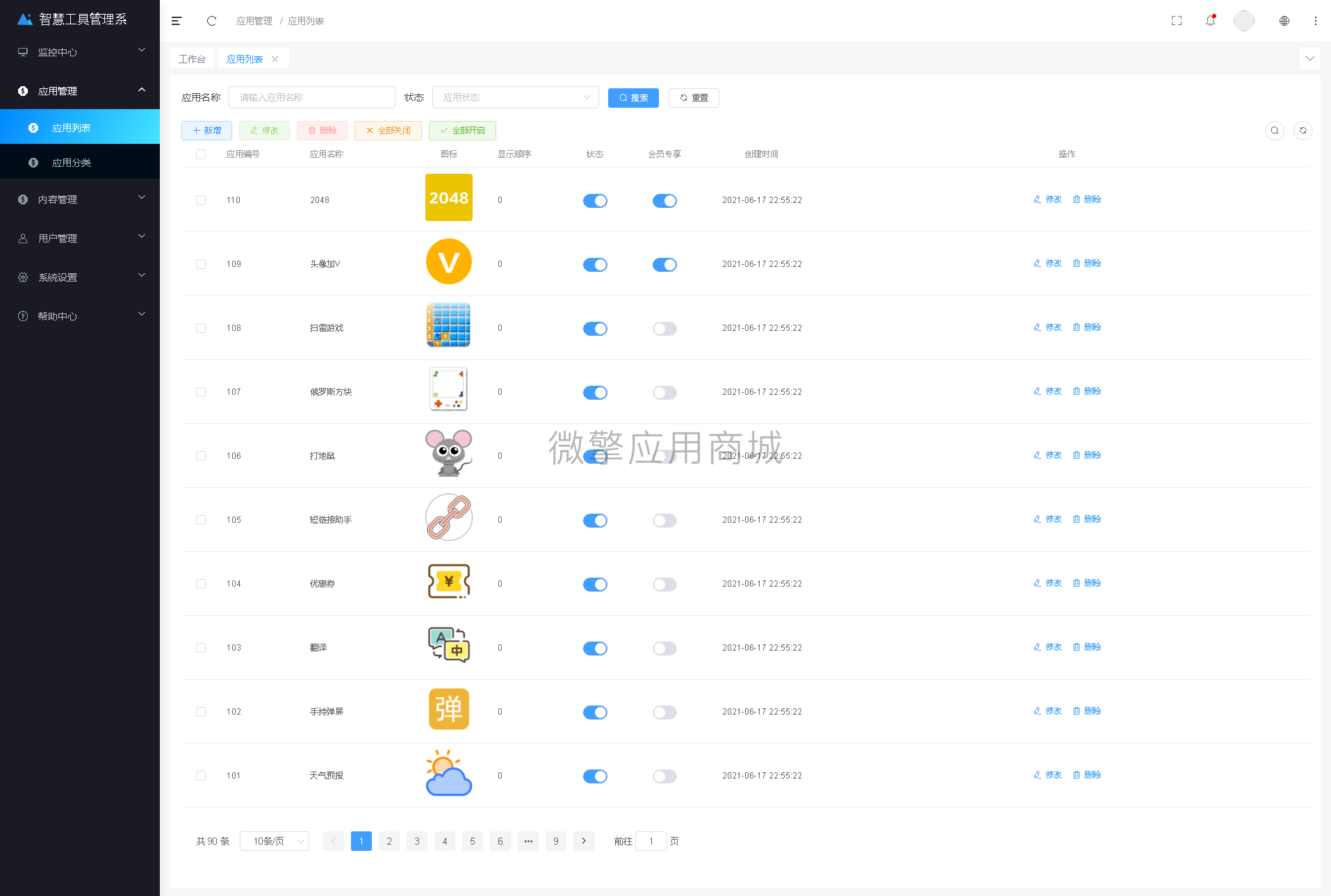Click 修改 in the 翻译 row
1331x896 pixels.
tap(1048, 647)
